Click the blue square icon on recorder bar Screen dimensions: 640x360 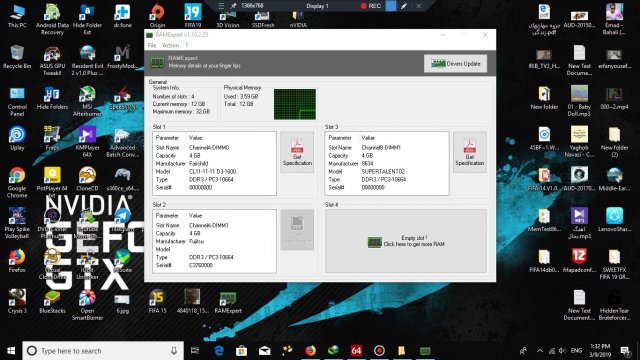click(x=391, y=6)
